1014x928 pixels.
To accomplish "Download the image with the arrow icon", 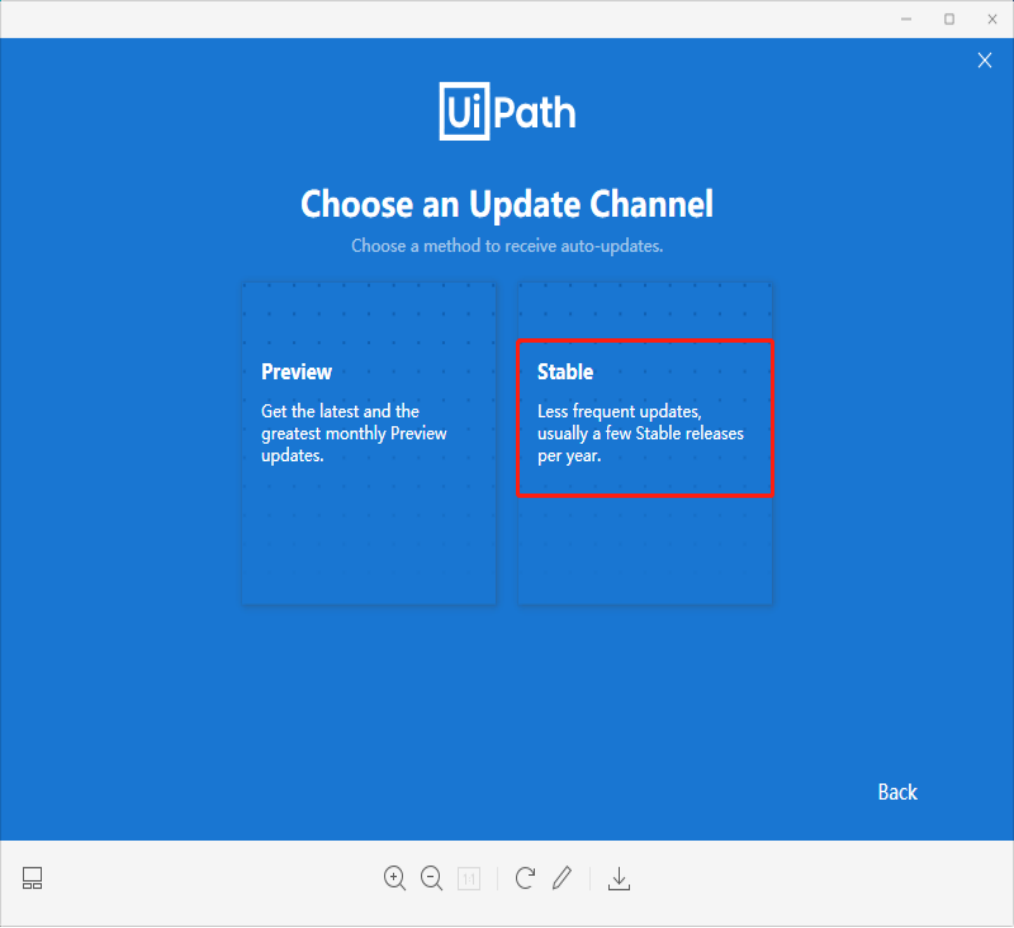I will point(619,878).
